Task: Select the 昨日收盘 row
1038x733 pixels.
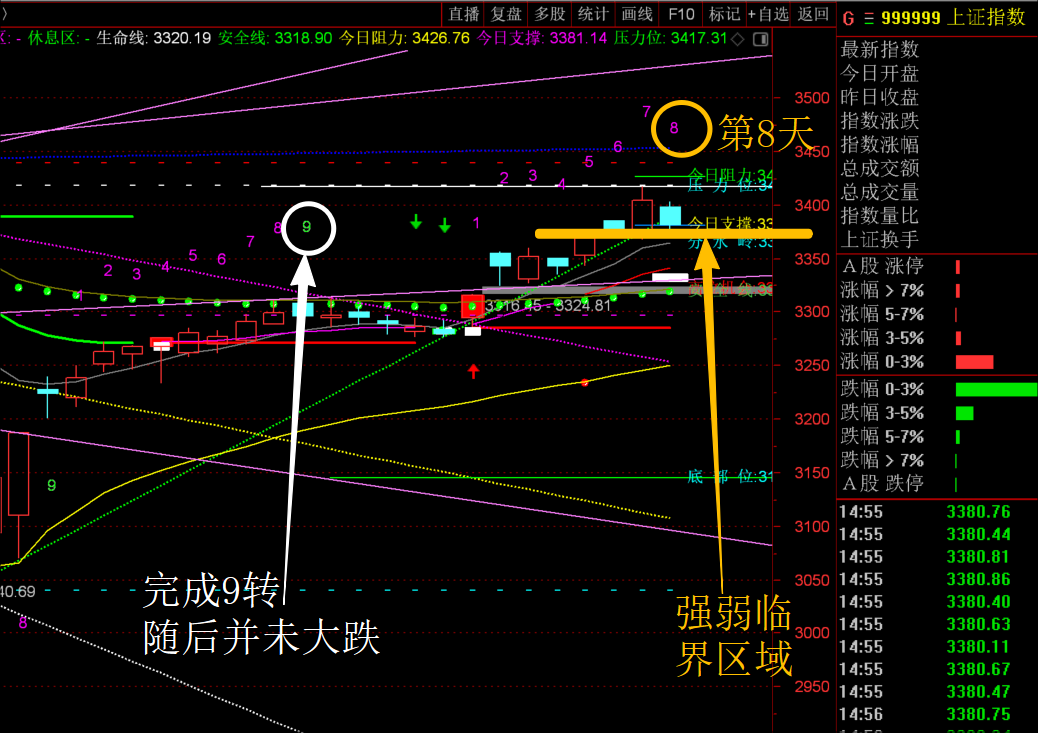Action: pos(937,97)
